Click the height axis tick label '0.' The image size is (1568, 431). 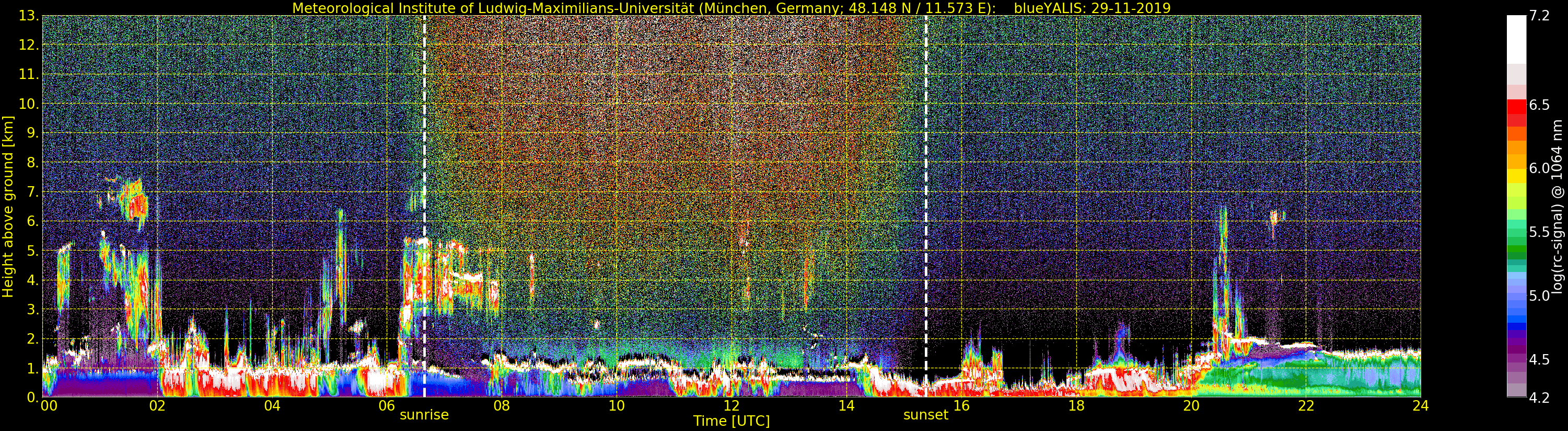[x=32, y=397]
